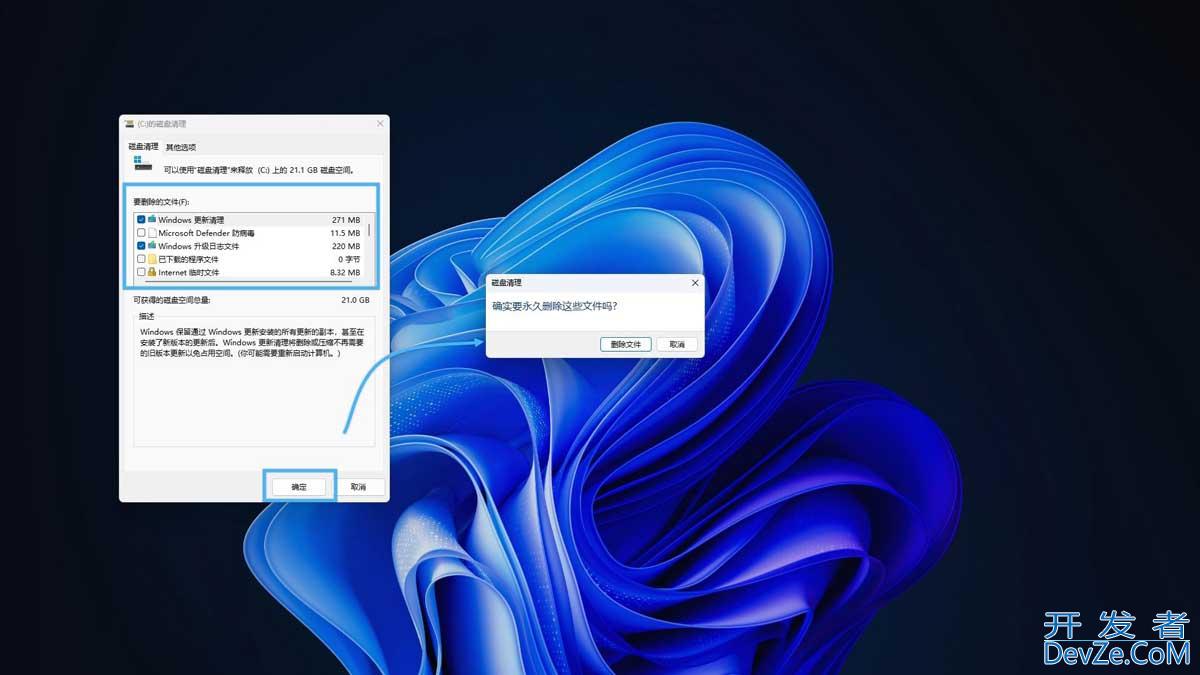1200x675 pixels.
Task: Click the Windows 更新清理 item icon
Action: [x=152, y=219]
